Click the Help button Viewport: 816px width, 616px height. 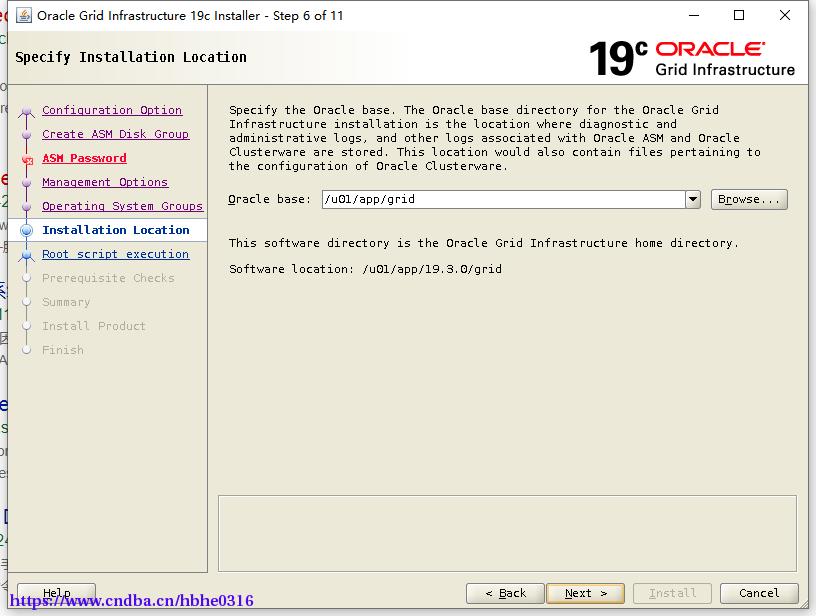pos(56,593)
